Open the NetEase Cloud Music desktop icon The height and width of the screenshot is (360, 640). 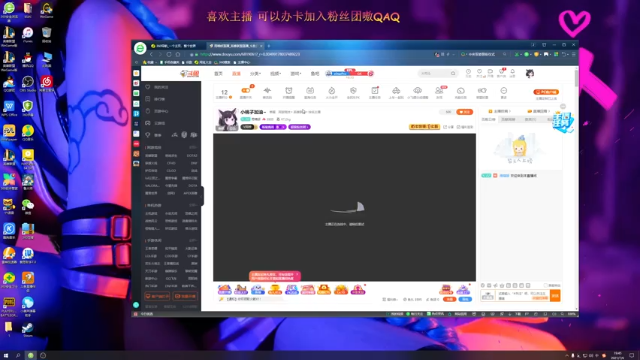47,83
